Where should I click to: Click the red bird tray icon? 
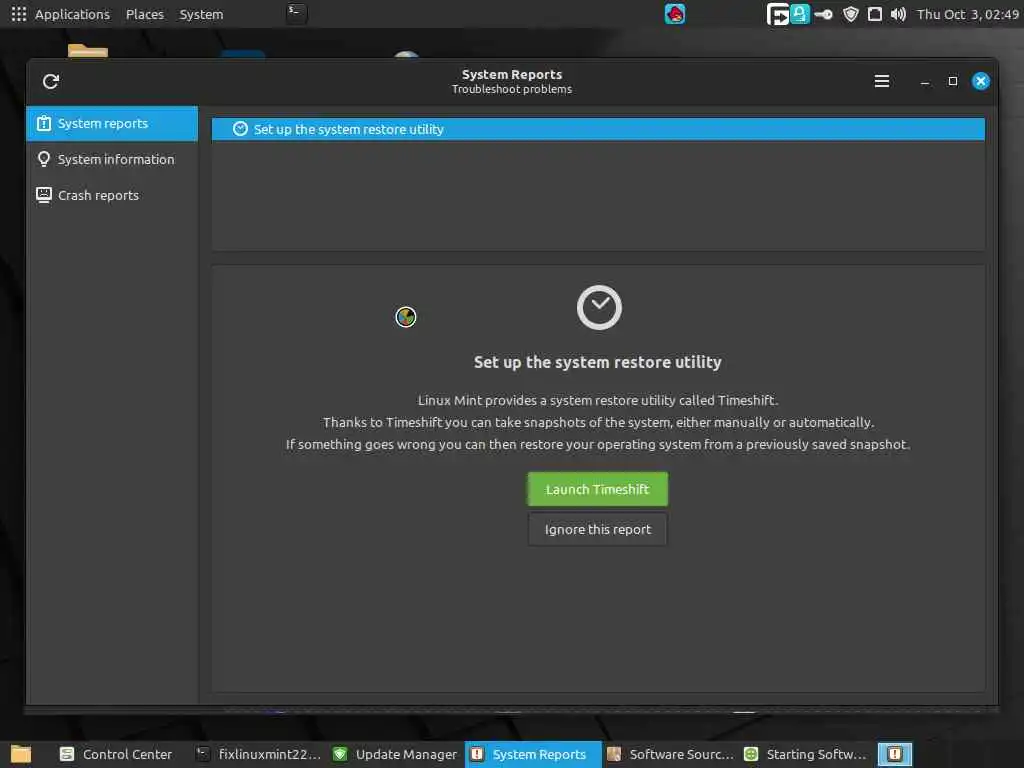pos(675,14)
